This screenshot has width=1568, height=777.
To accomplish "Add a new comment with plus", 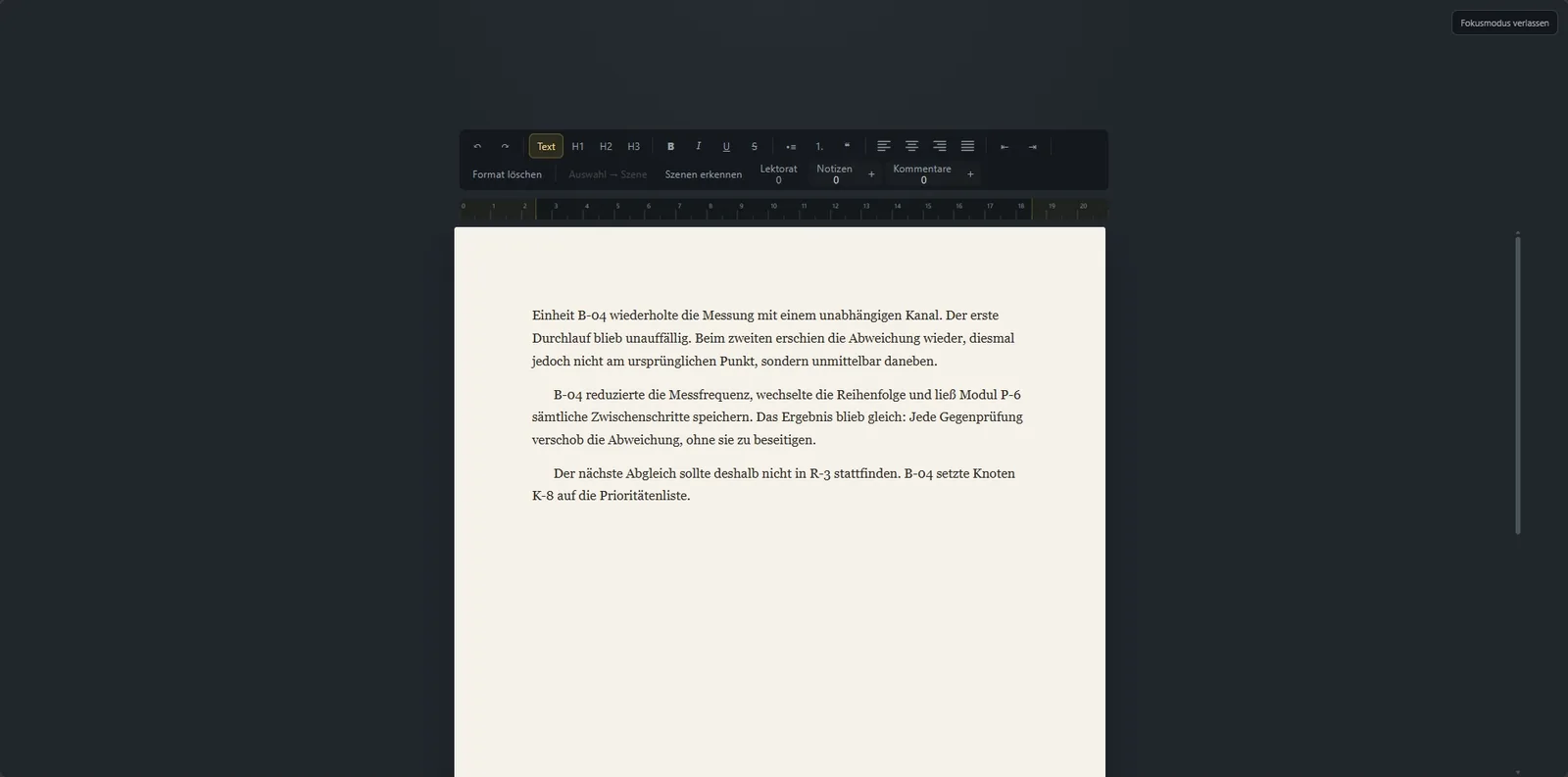I will (x=970, y=174).
